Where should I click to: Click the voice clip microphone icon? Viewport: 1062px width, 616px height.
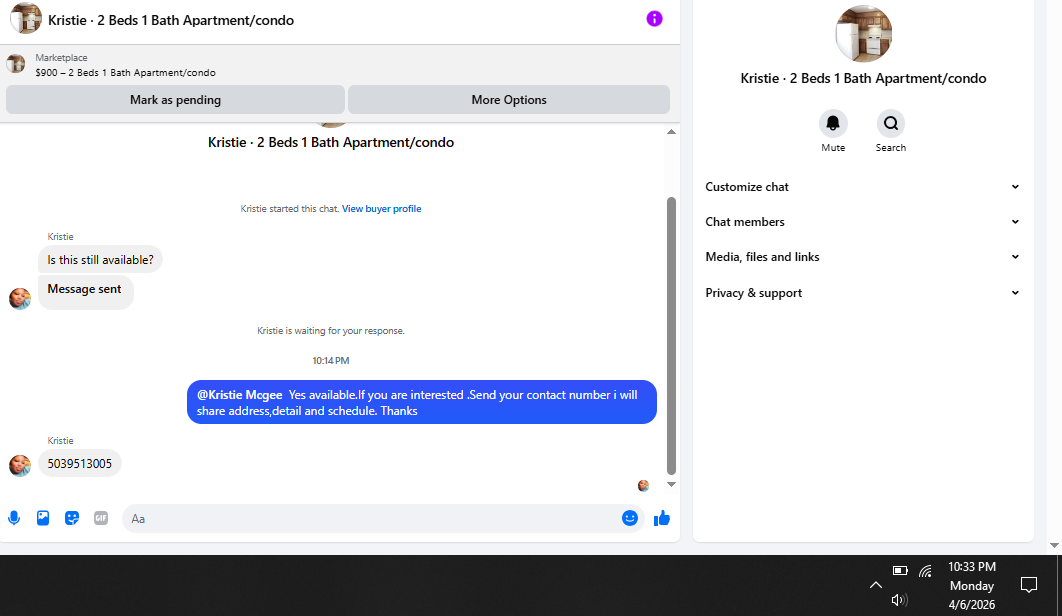pyautogui.click(x=14, y=518)
